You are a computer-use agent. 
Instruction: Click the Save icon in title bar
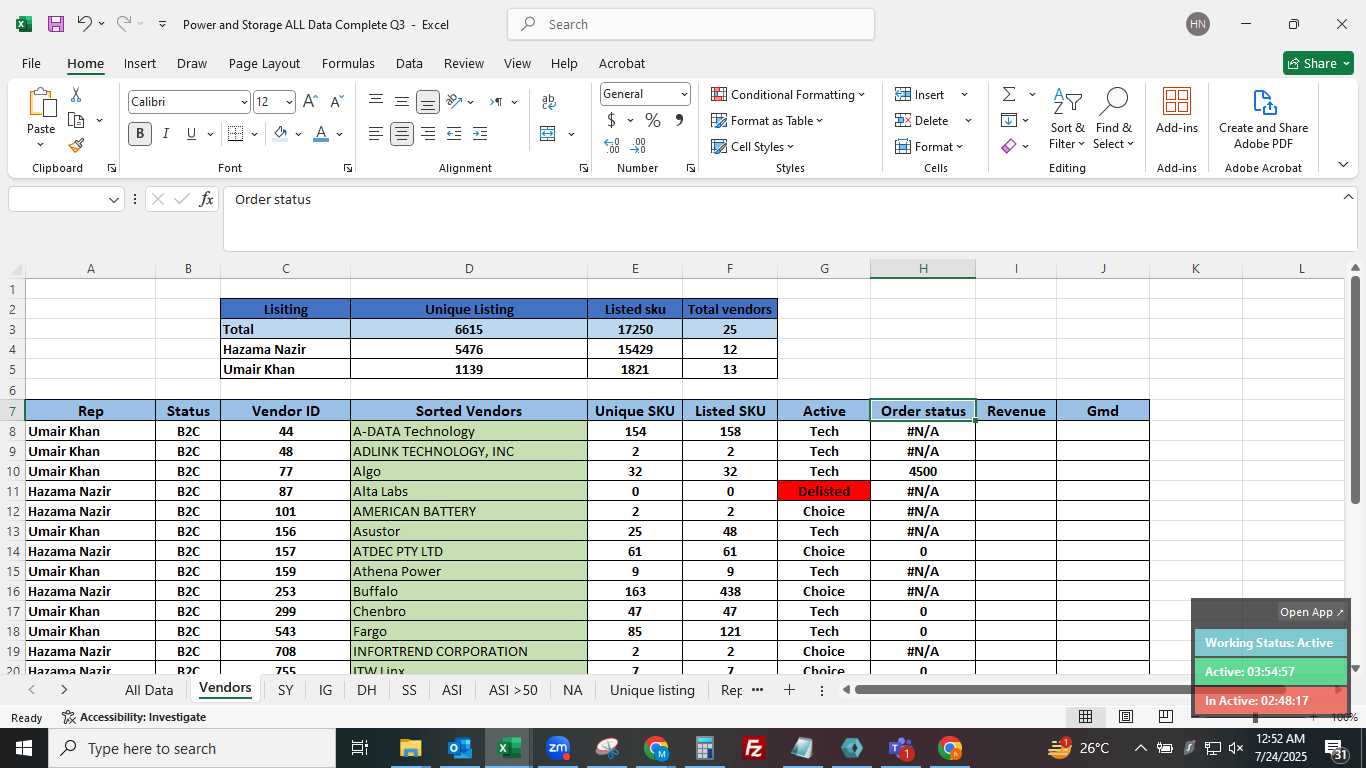point(56,24)
